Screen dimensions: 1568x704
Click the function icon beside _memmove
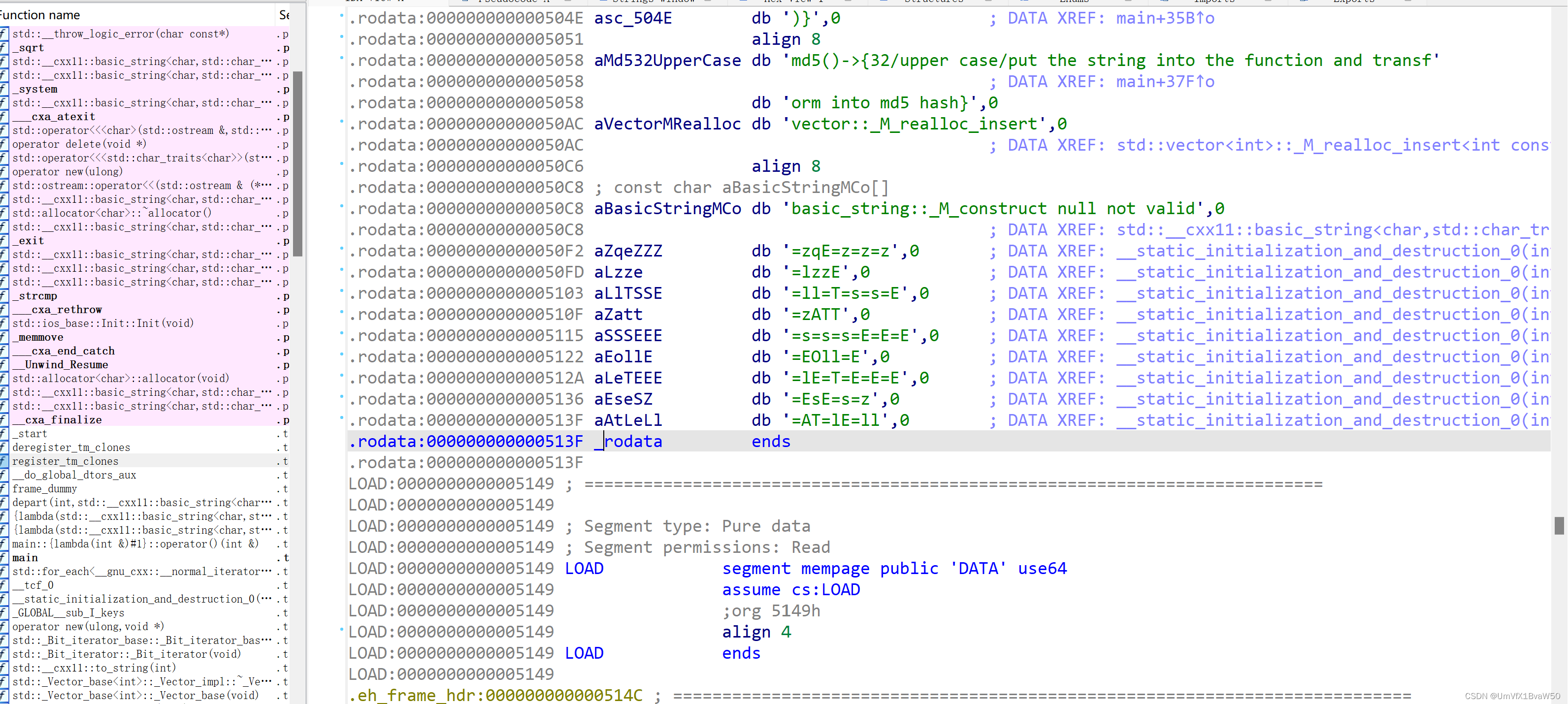coord(3,337)
